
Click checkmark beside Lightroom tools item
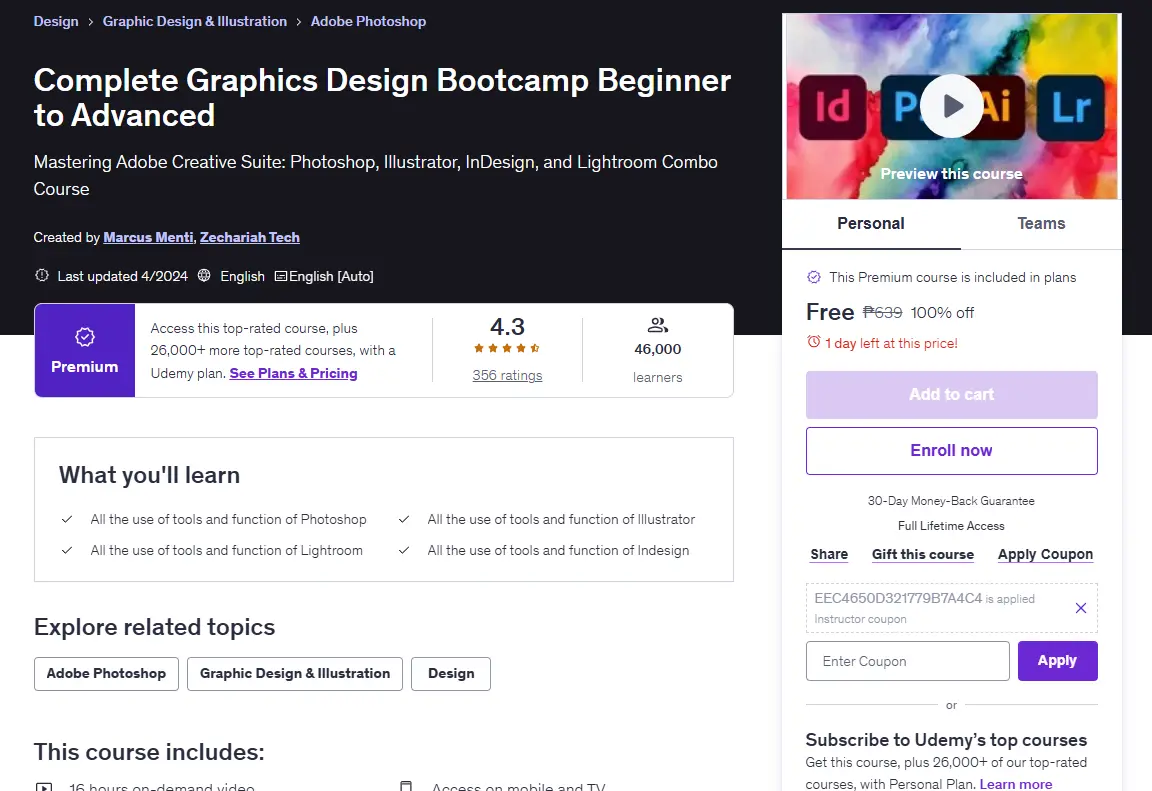[x=67, y=550]
